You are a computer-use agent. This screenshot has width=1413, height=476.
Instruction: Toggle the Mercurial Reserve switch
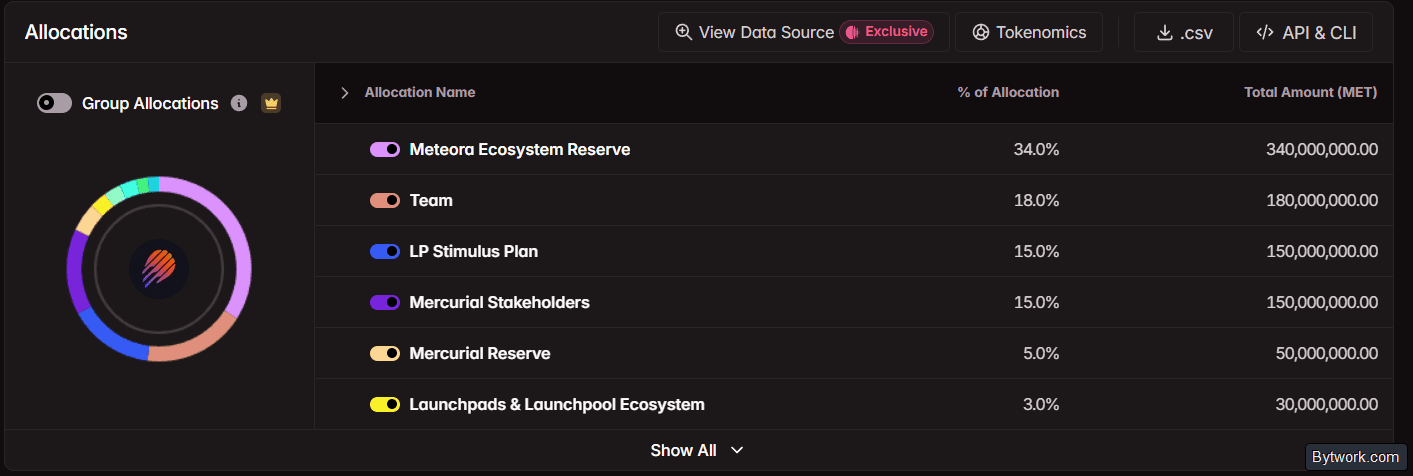(x=385, y=353)
